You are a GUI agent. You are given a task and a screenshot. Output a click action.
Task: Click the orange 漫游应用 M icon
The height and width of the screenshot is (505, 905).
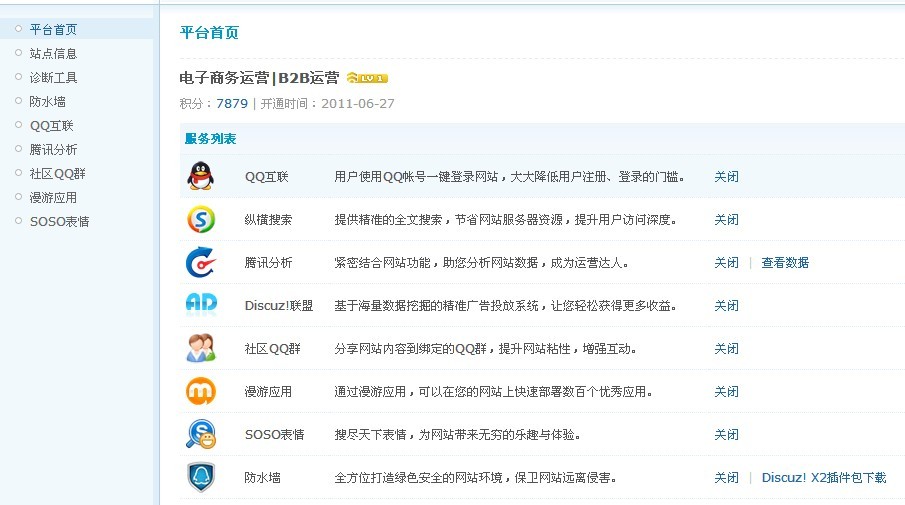click(201, 391)
